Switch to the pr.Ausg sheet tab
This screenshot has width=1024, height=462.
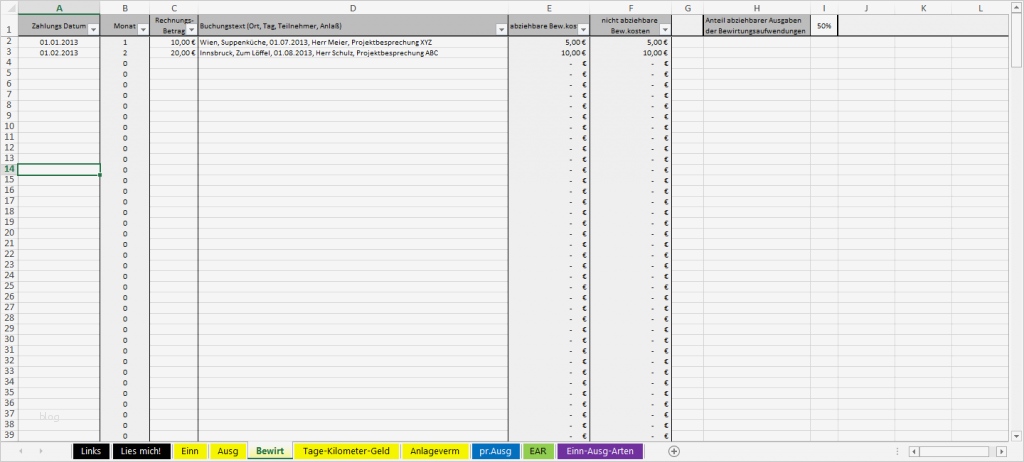click(496, 451)
